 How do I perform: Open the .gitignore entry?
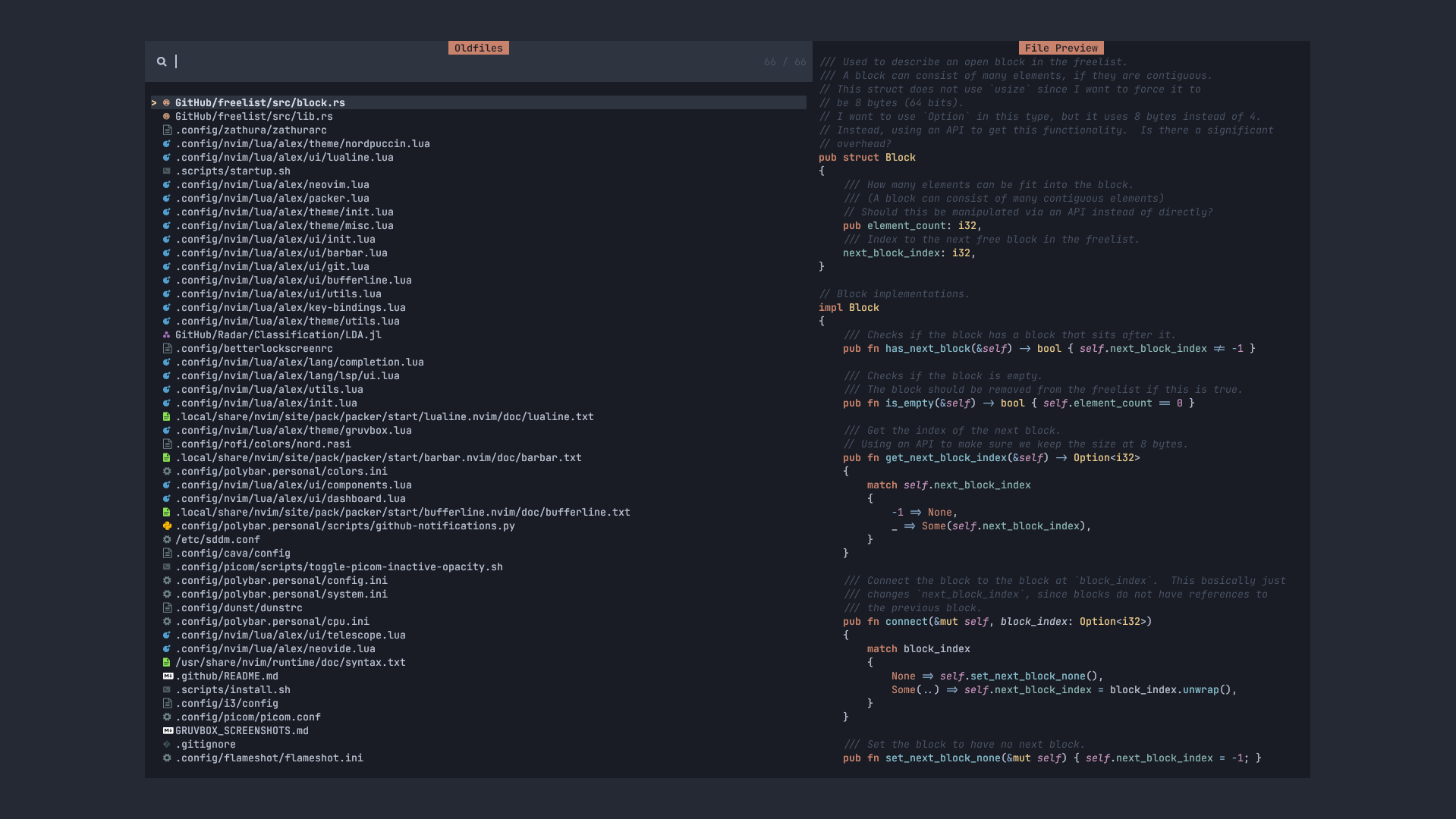206,744
